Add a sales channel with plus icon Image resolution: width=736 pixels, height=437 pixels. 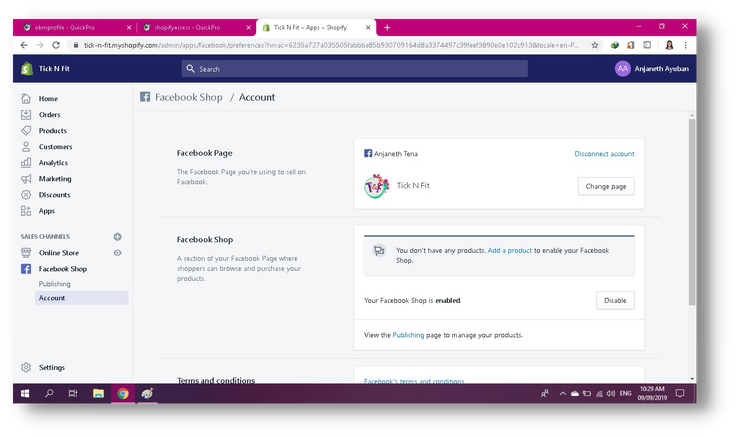point(117,237)
